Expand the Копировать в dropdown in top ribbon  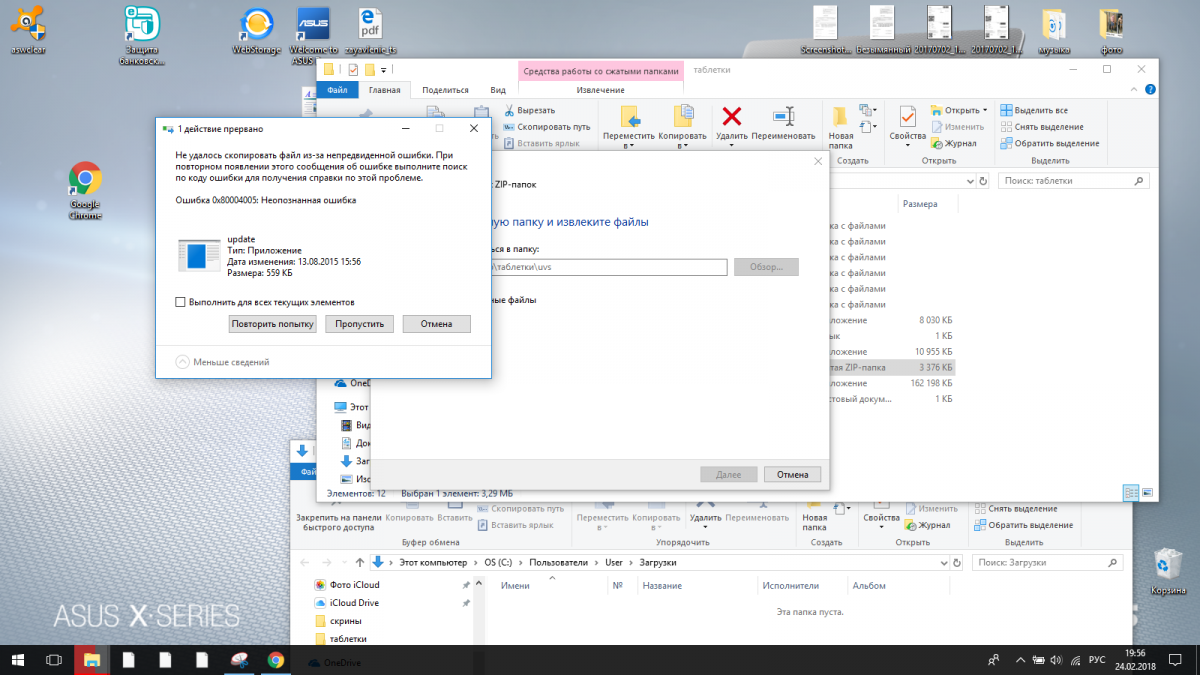click(682, 146)
